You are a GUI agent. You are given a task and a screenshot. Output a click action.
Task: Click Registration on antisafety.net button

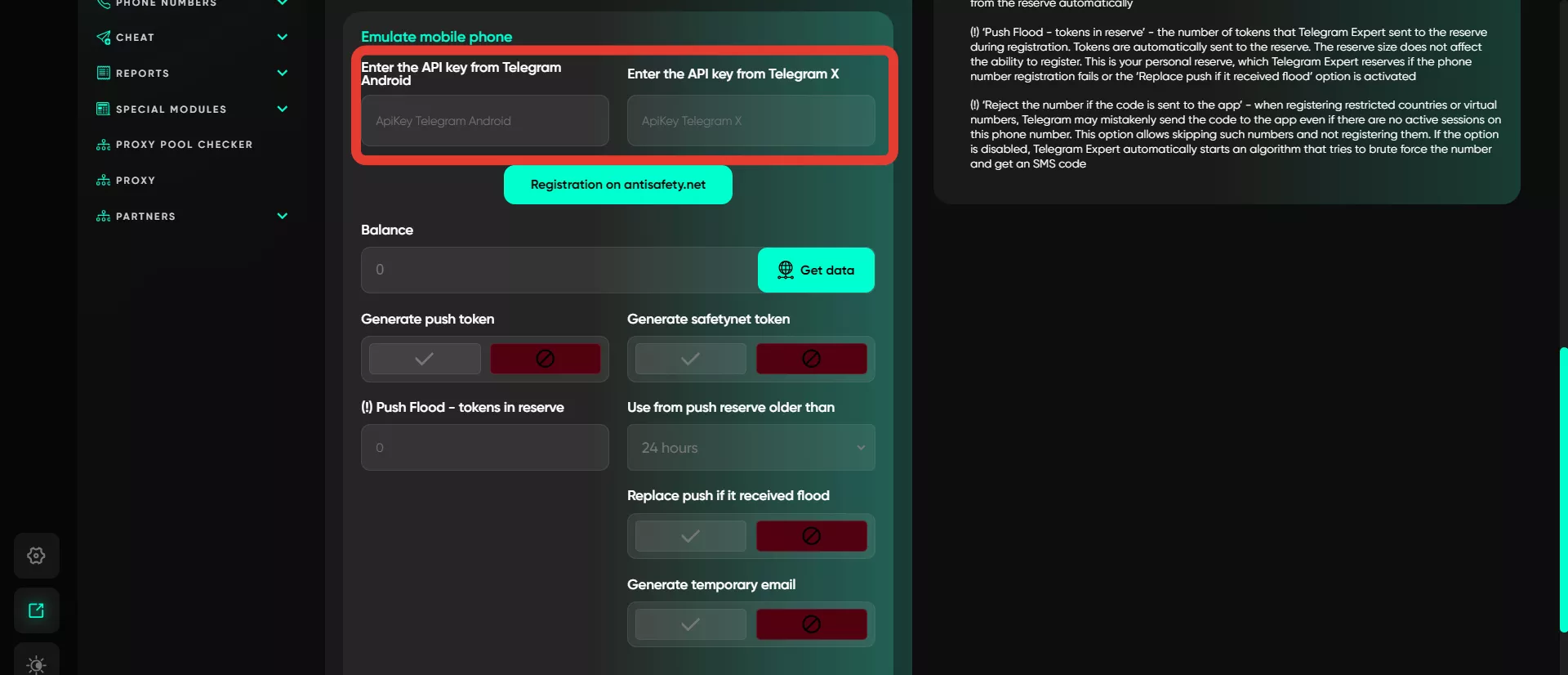[618, 185]
